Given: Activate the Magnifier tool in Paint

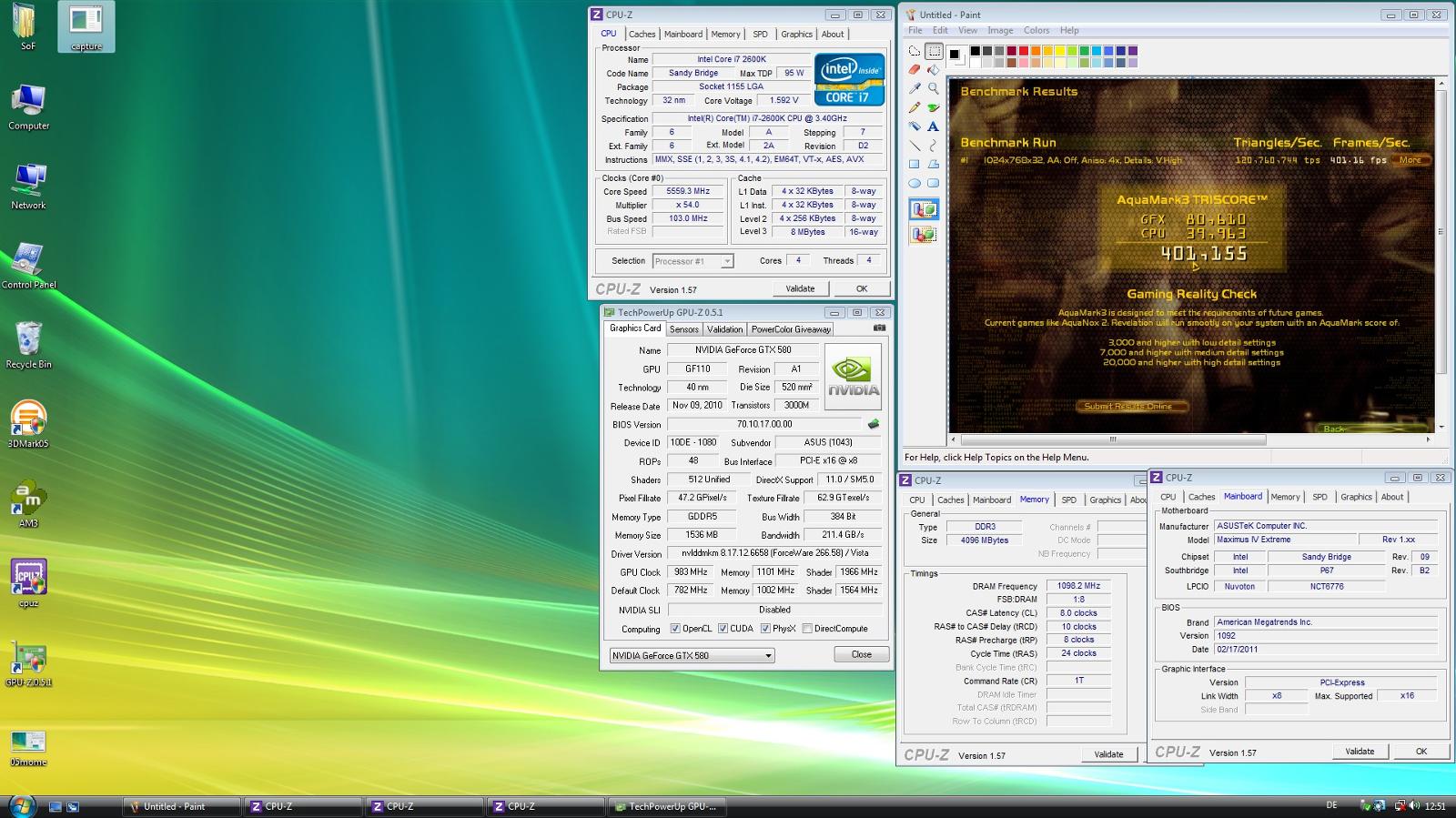Looking at the screenshot, I should click(934, 88).
